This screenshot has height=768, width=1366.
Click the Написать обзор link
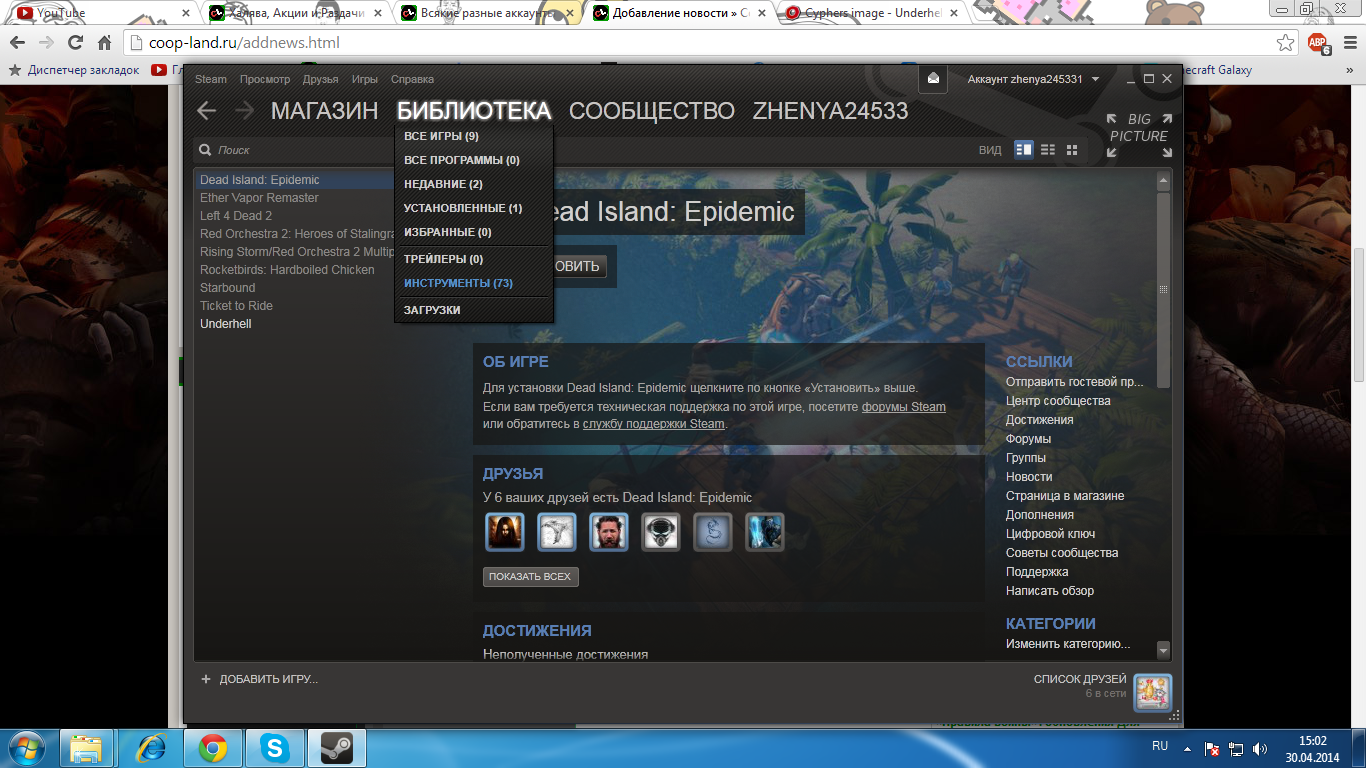click(1050, 591)
